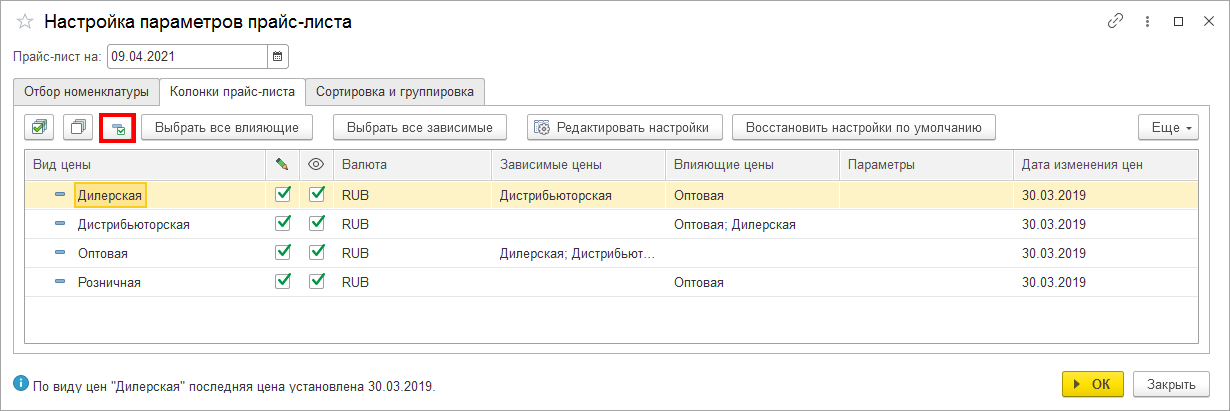The height and width of the screenshot is (411, 1230).
Task: Toggle visibility checkbox for Оптовая row
Action: (317, 253)
